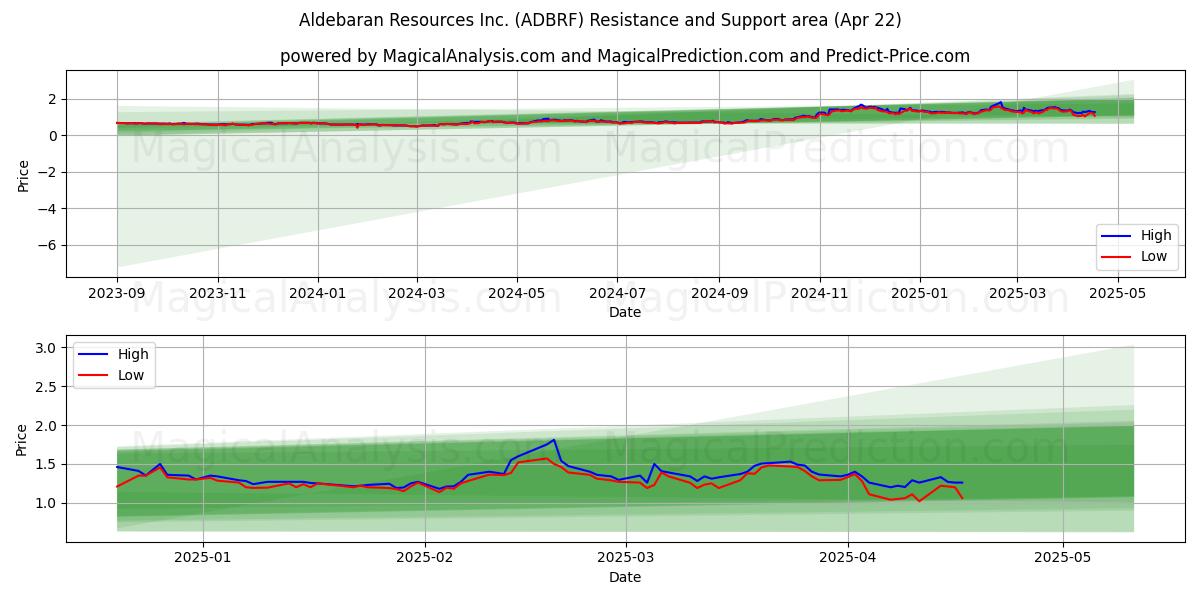Viewport: 1200px width, 600px height.
Task: Click the '2023-09' label on the top x-axis
Action: [117, 294]
